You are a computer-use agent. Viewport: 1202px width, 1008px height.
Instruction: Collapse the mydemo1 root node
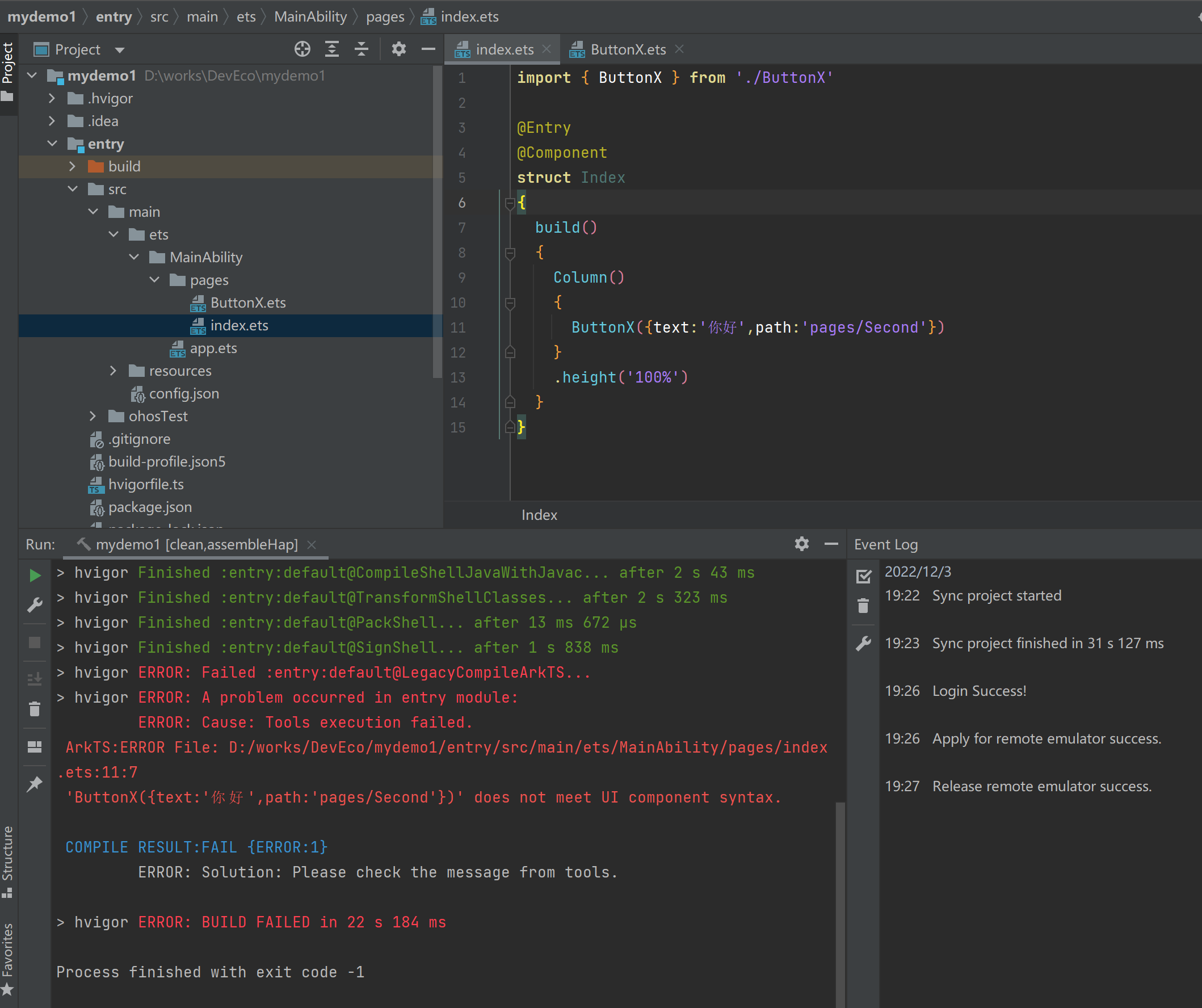[32, 75]
